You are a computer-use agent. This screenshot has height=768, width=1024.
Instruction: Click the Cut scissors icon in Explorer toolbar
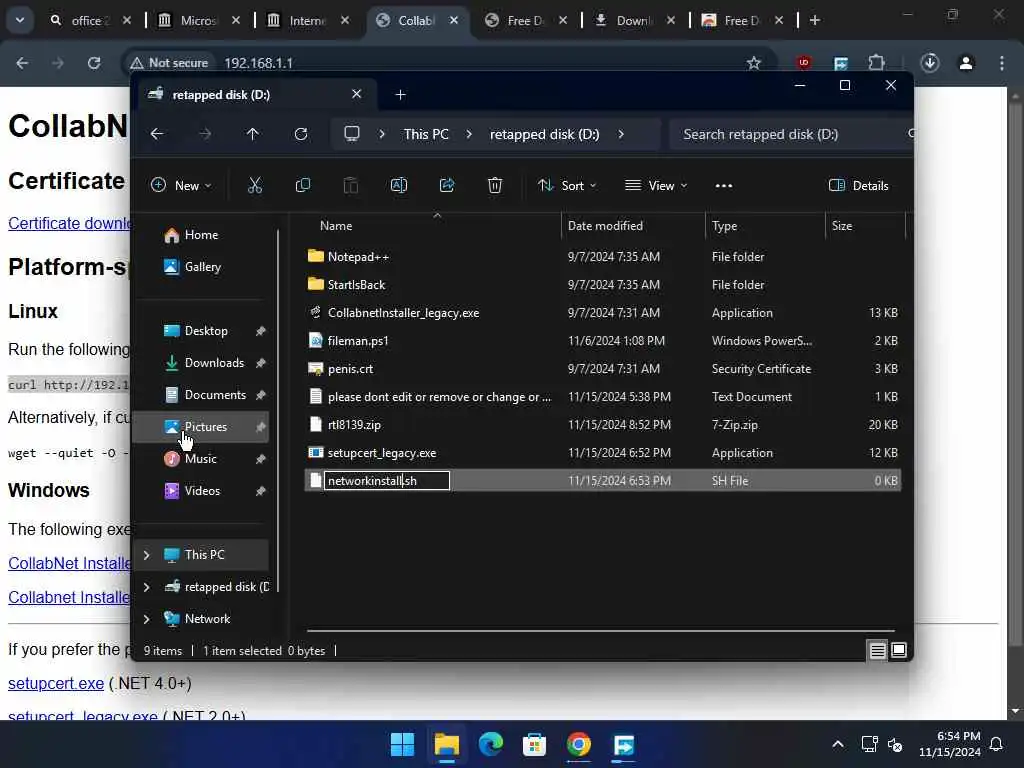point(255,185)
